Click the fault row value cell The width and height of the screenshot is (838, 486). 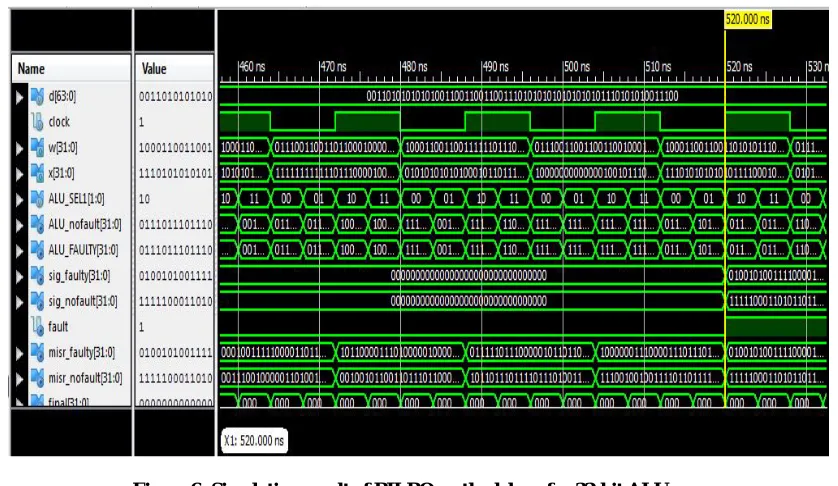pyautogui.click(x=174, y=327)
